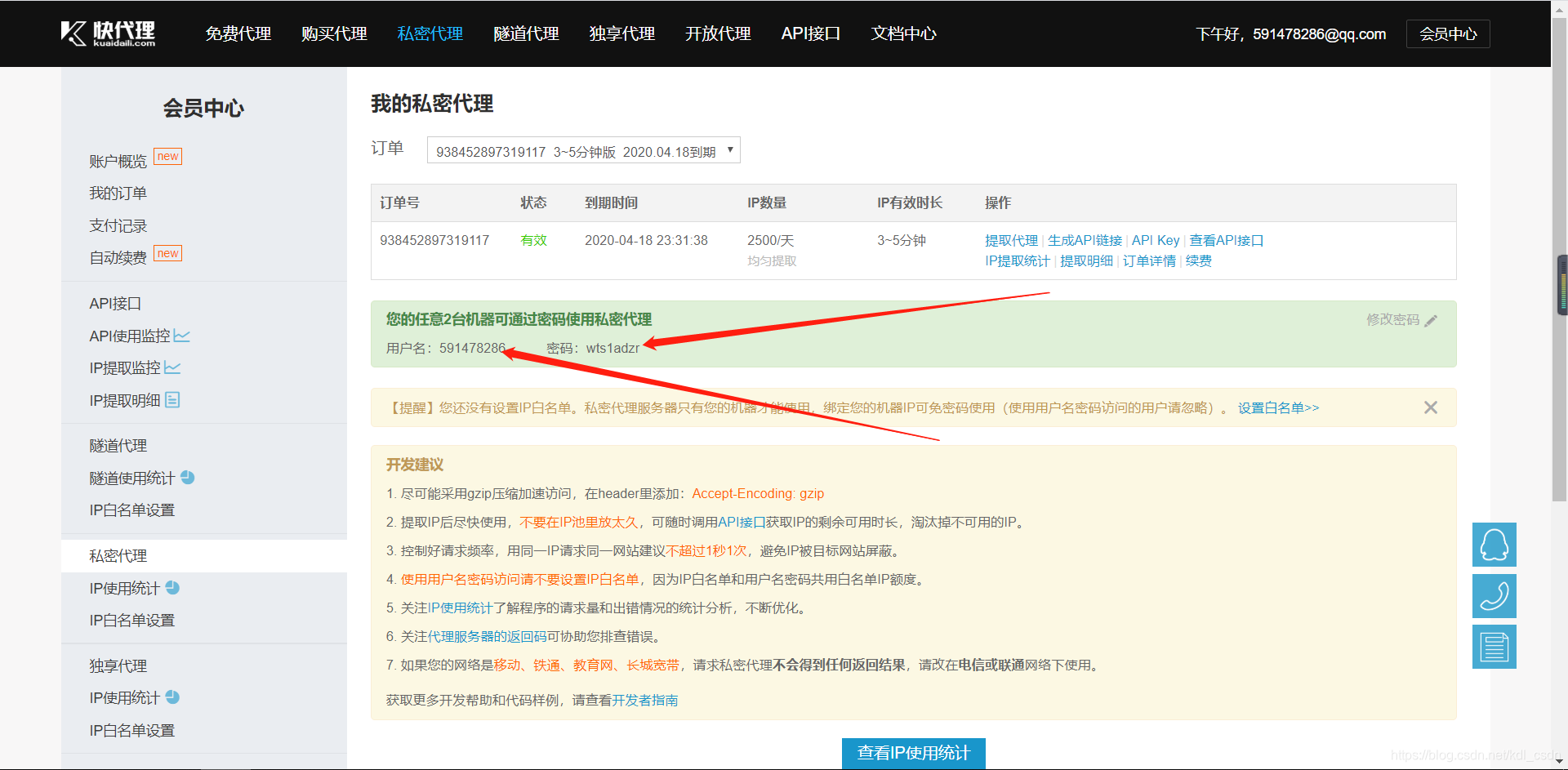
Task: Open the 代理服务器的返回码 link
Action: pyautogui.click(x=488, y=636)
